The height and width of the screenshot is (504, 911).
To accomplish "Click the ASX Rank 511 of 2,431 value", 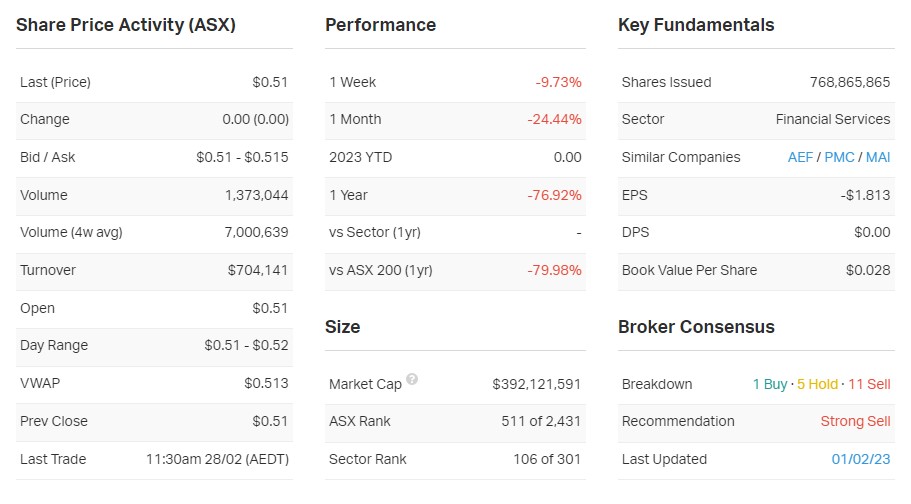I will point(541,421).
